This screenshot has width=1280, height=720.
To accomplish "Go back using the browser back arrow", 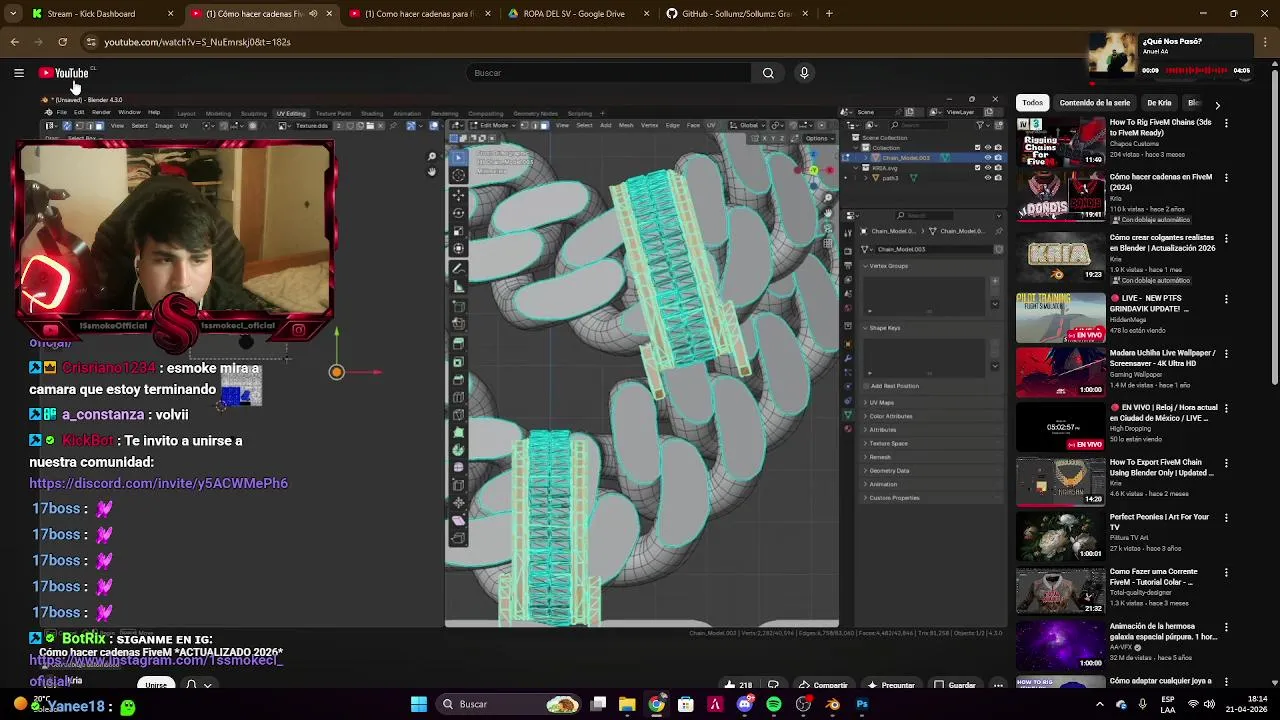I will click(x=14, y=42).
